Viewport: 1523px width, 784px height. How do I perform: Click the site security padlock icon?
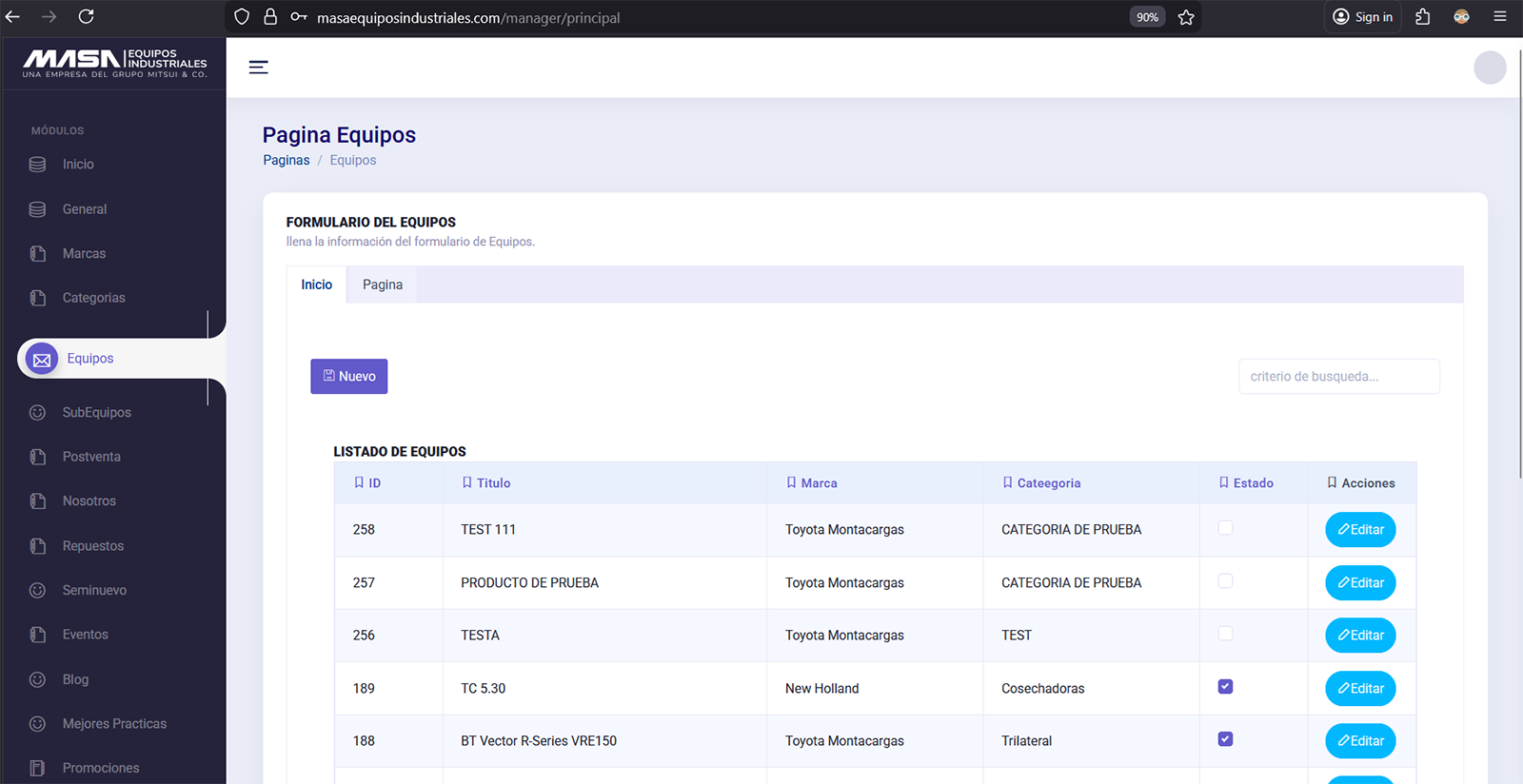coord(270,17)
